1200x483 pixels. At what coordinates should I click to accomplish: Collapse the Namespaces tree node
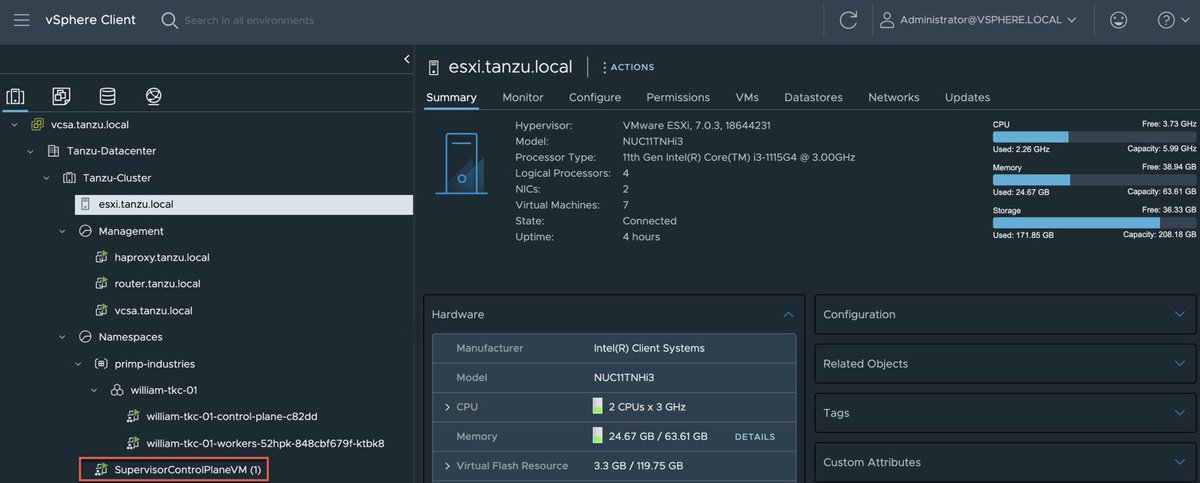point(62,337)
